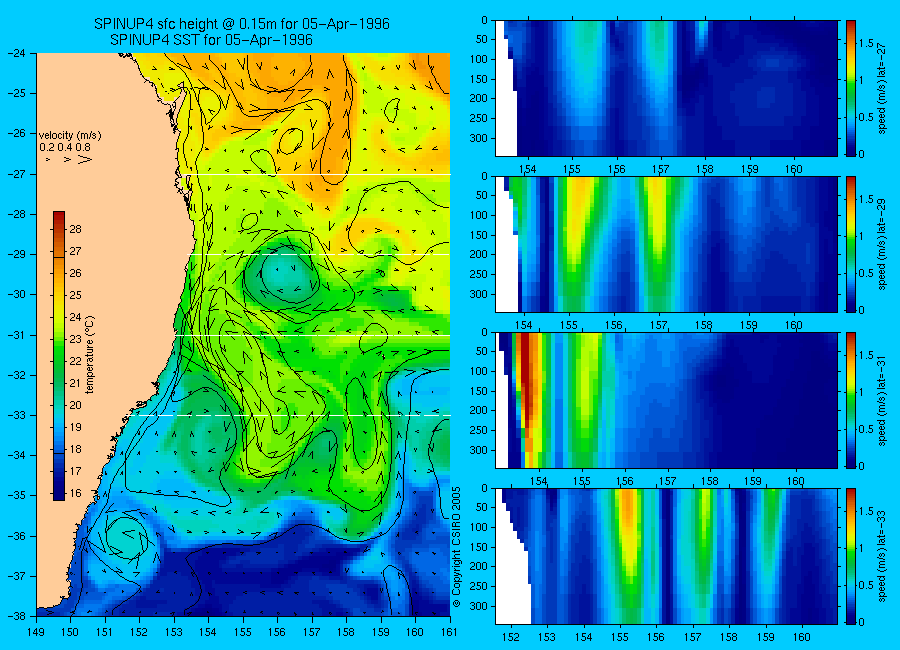The height and width of the screenshot is (650, 900).
Task: Click the speed colorbar beside the lat=-27 section
Action: tap(851, 88)
